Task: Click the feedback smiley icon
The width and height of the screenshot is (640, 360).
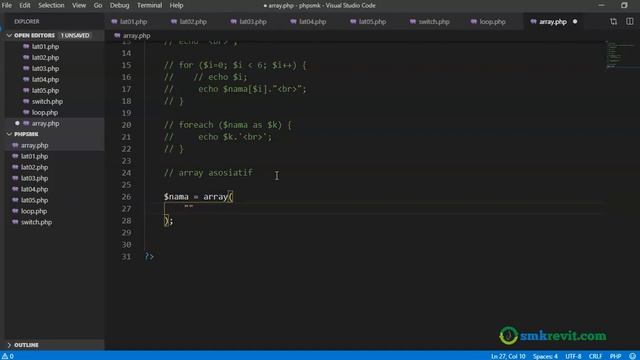Action: pyautogui.click(x=632, y=356)
